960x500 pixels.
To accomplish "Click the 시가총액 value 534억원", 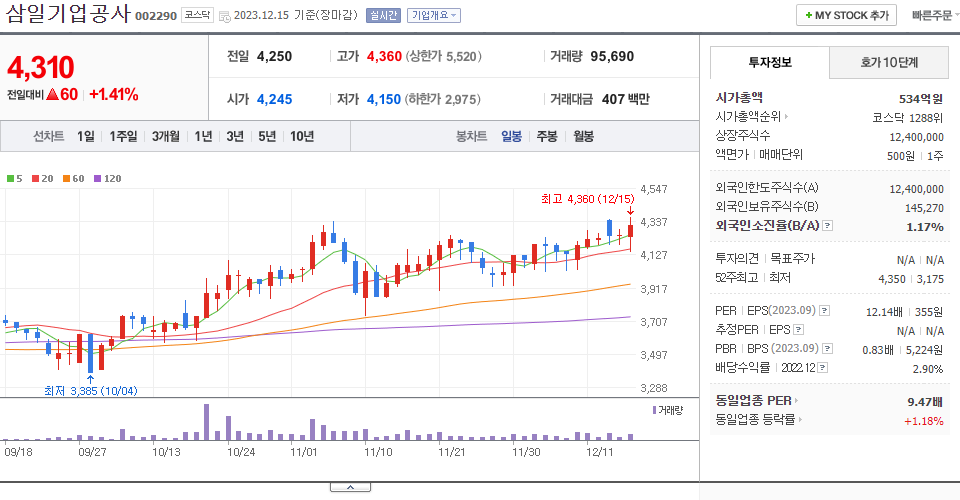I will pyautogui.click(x=921, y=99).
